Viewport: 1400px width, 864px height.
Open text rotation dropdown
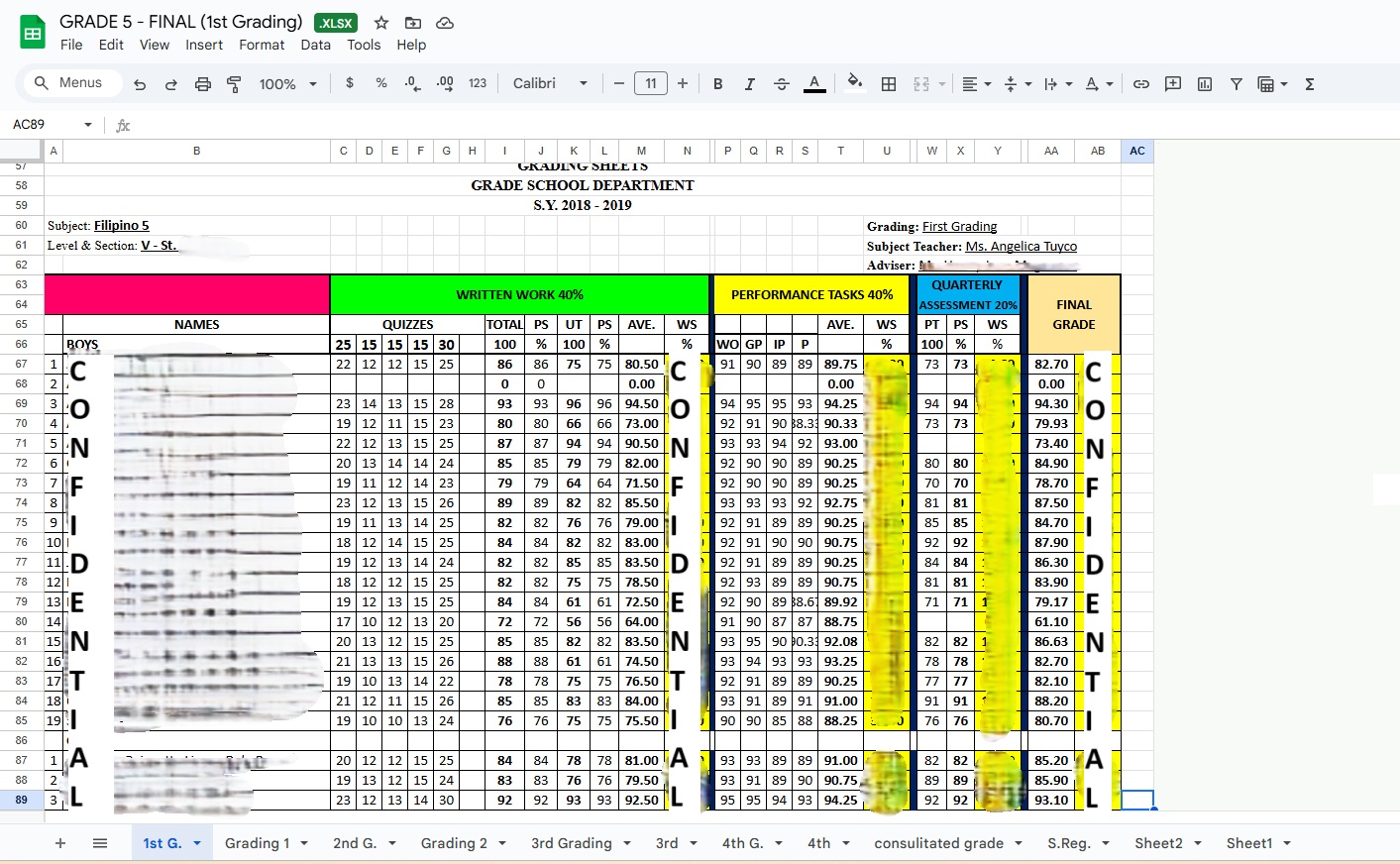pos(1099,84)
